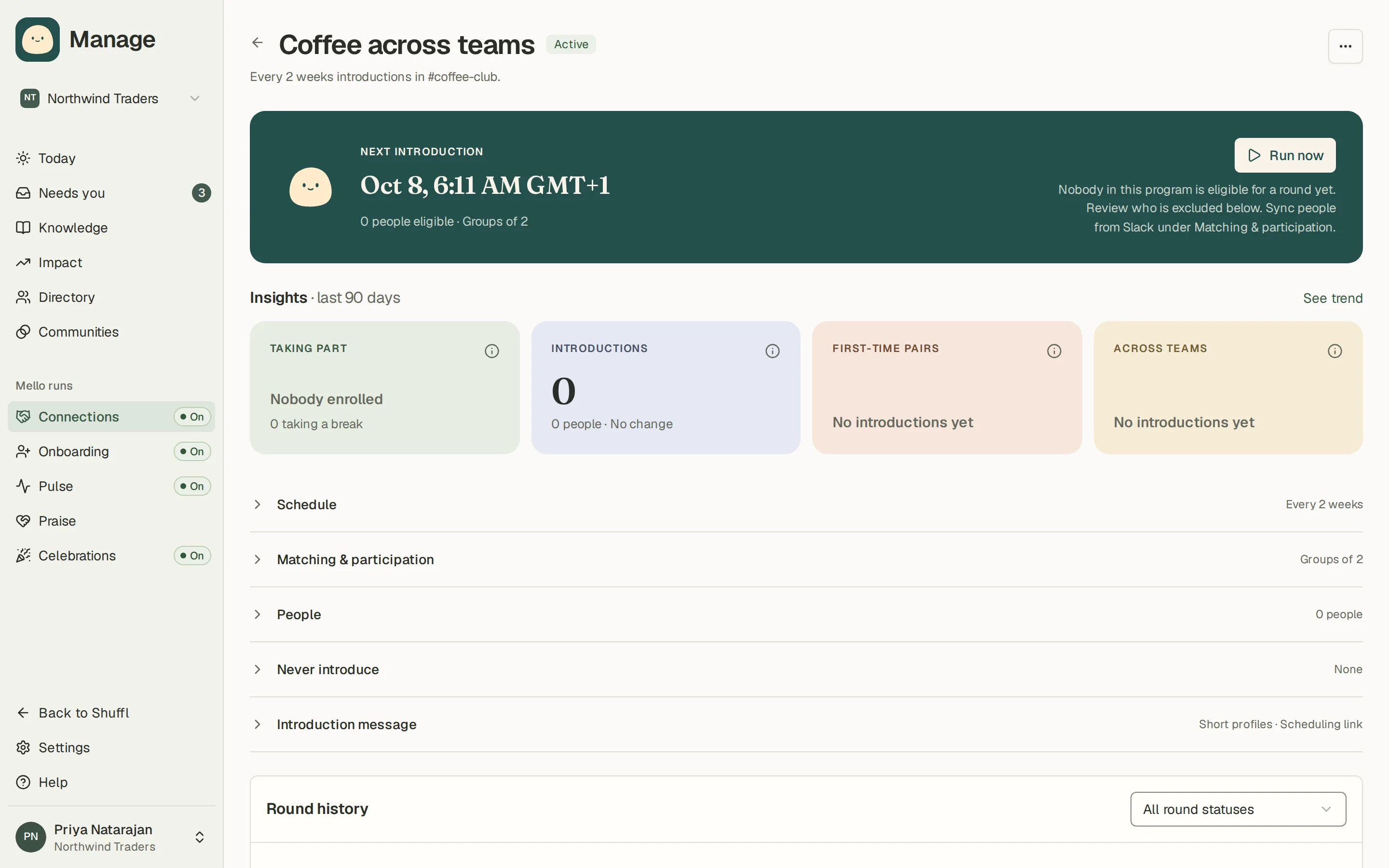Click the Needs you count badge 3
The width and height of the screenshot is (1389, 868).
point(202,193)
